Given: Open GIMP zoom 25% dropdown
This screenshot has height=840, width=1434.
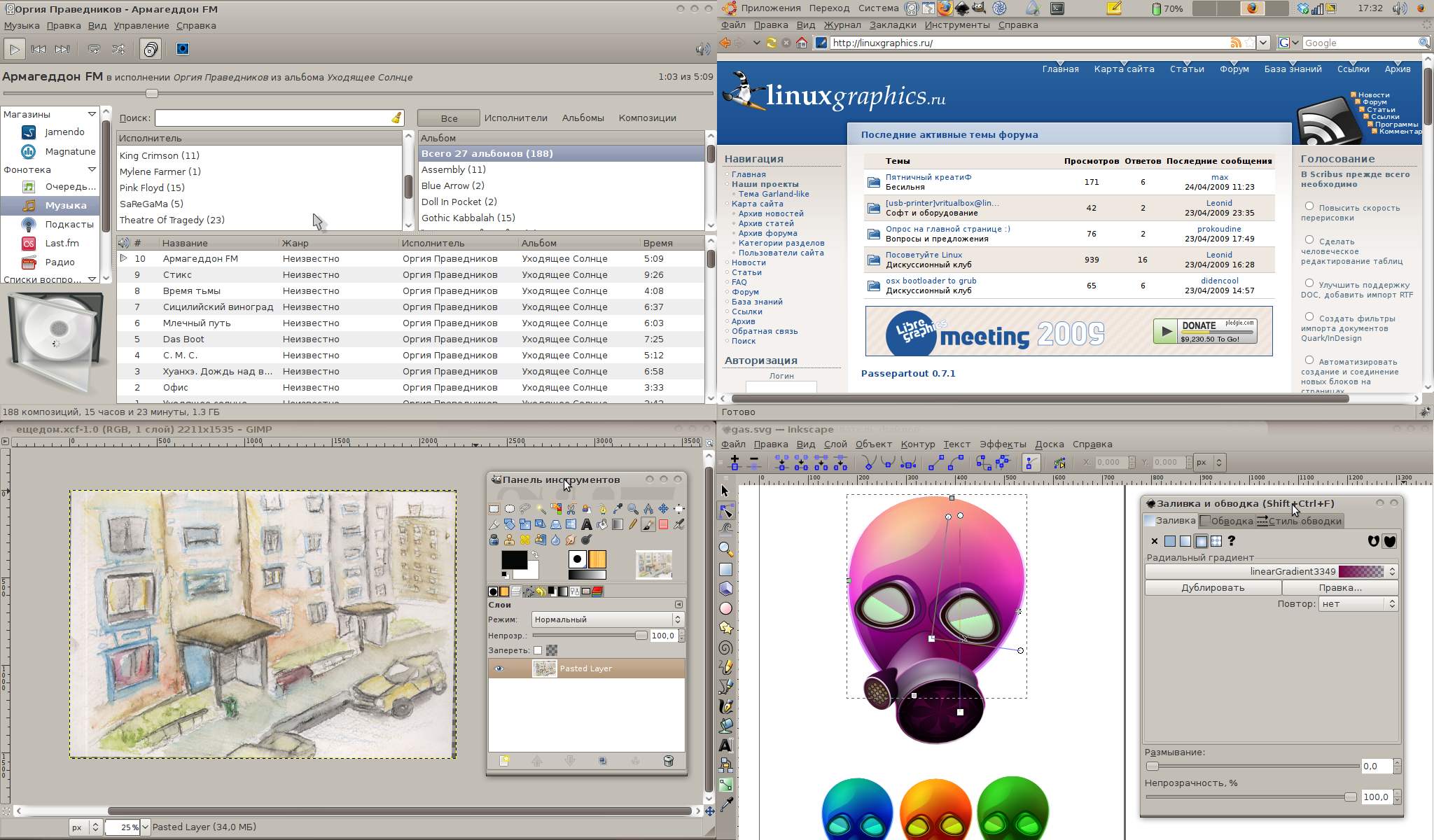Looking at the screenshot, I should 146,827.
